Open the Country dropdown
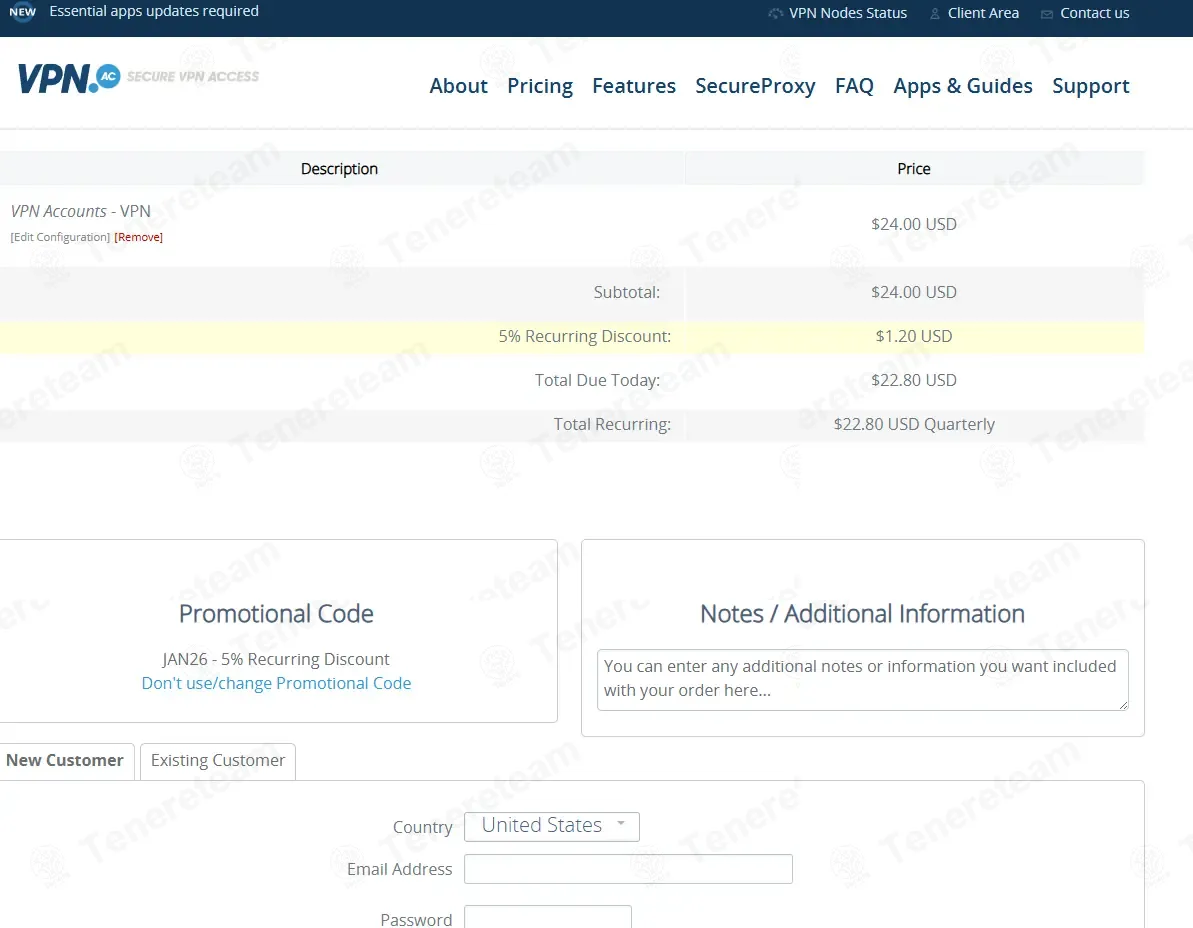 (x=552, y=826)
